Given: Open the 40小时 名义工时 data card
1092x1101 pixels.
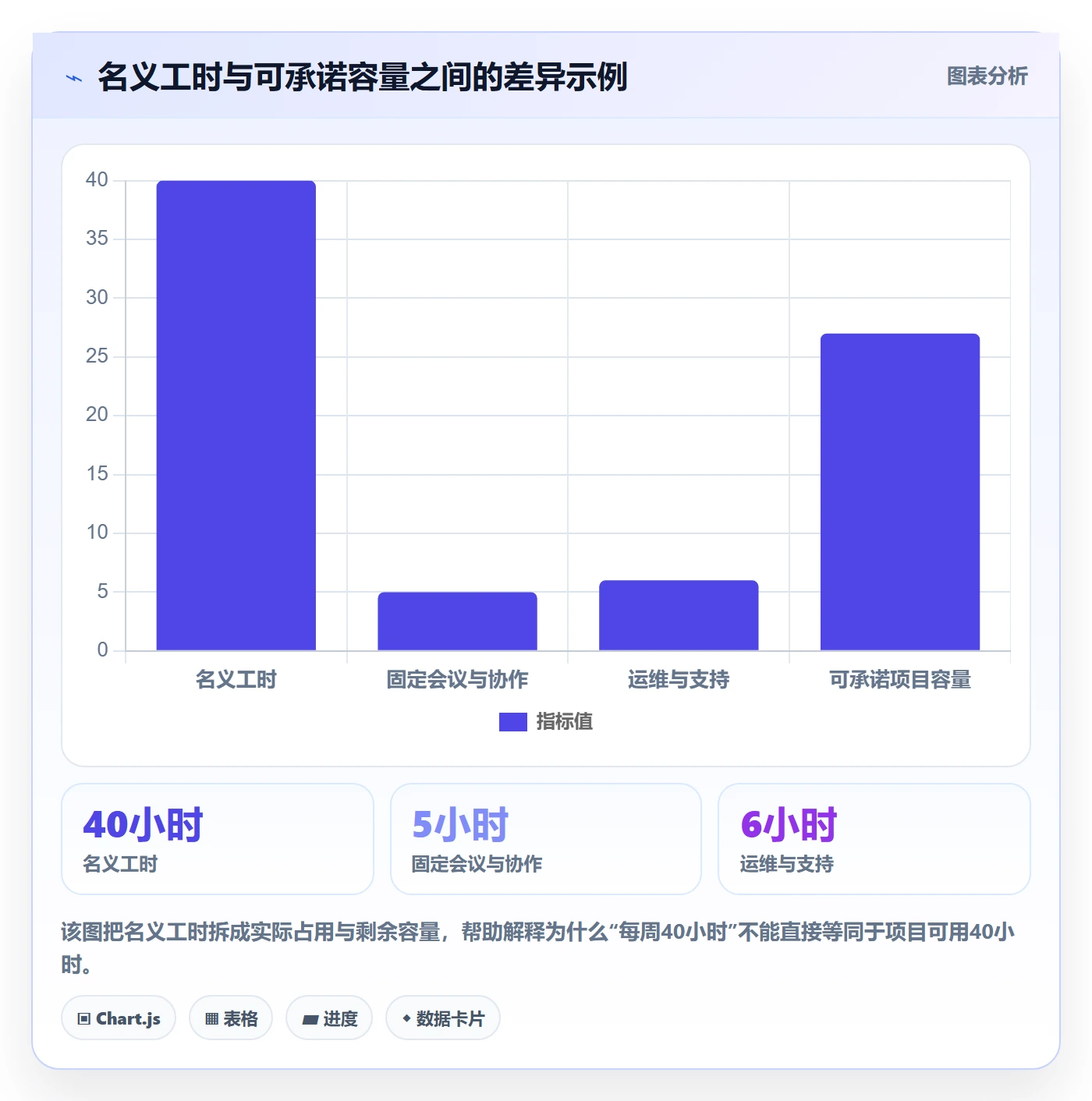Looking at the screenshot, I should click(x=218, y=839).
